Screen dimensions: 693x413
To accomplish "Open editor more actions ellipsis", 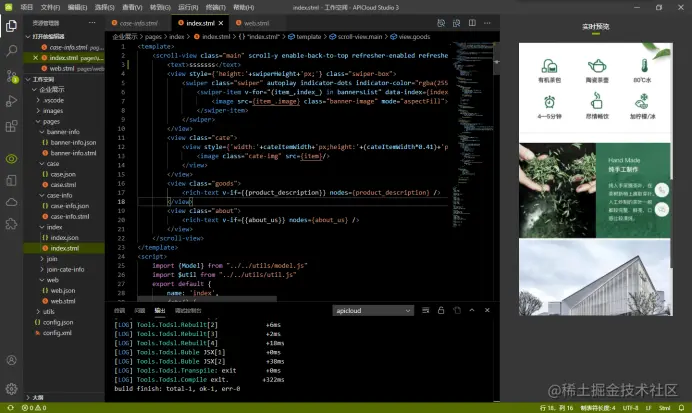I will (487, 23).
